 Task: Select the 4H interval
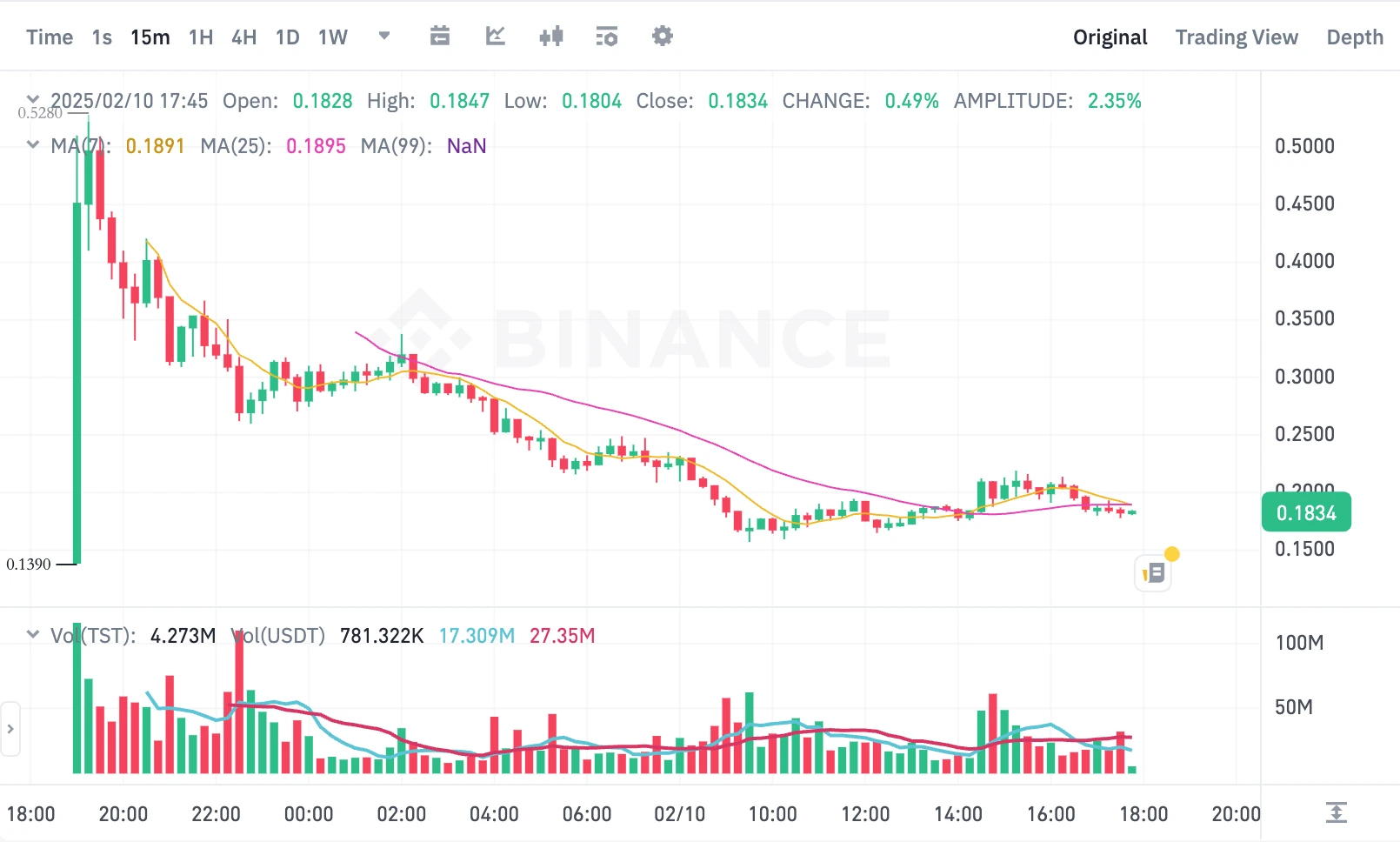pos(244,37)
